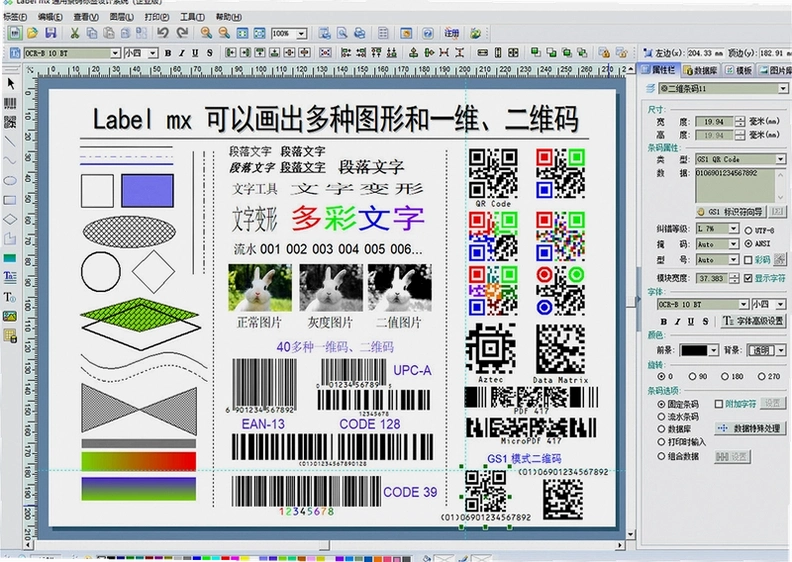Click the 字体高级设置 advanced font button
Screen dimensions: 792x562
coord(753,321)
